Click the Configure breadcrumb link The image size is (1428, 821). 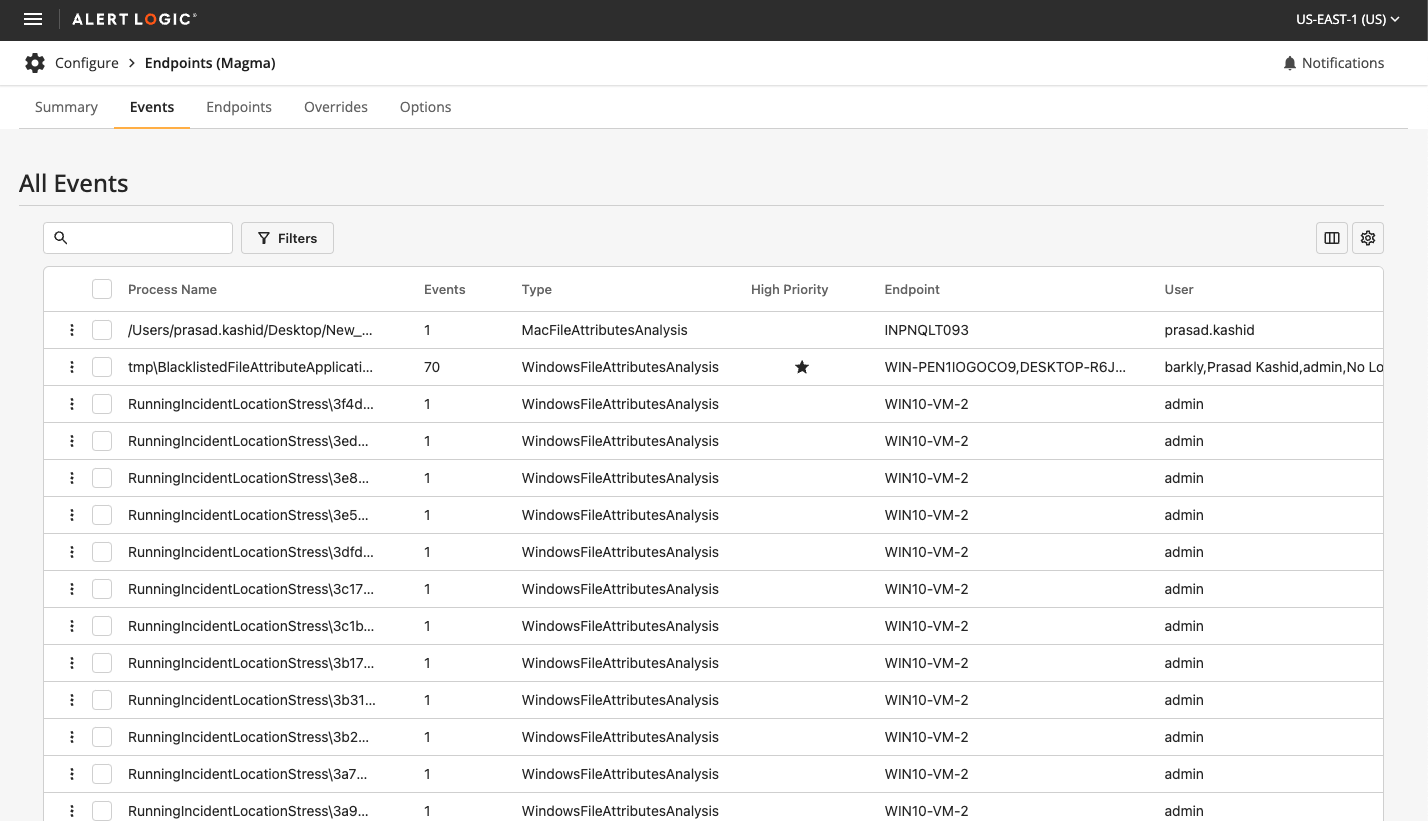pos(87,63)
